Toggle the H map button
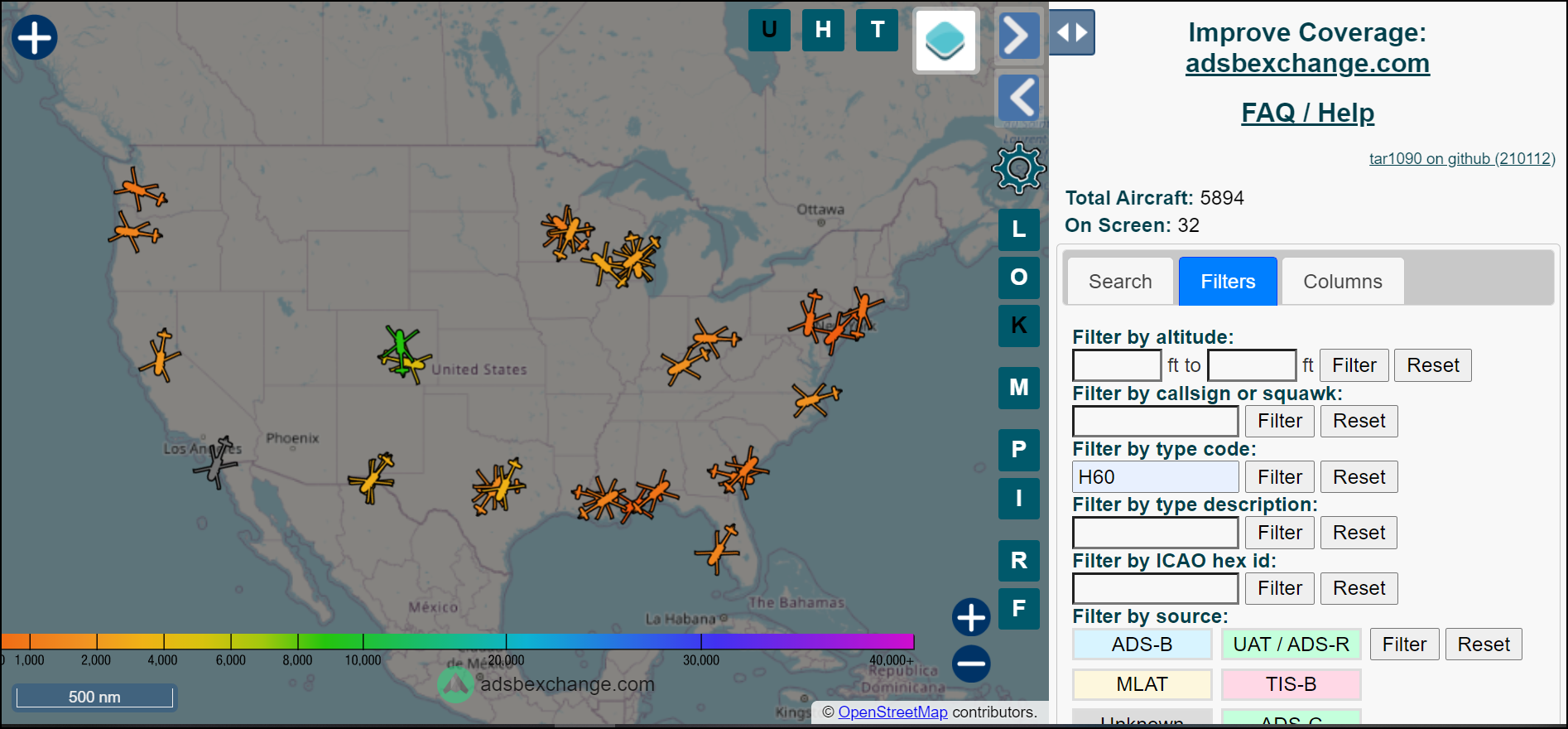 823,31
